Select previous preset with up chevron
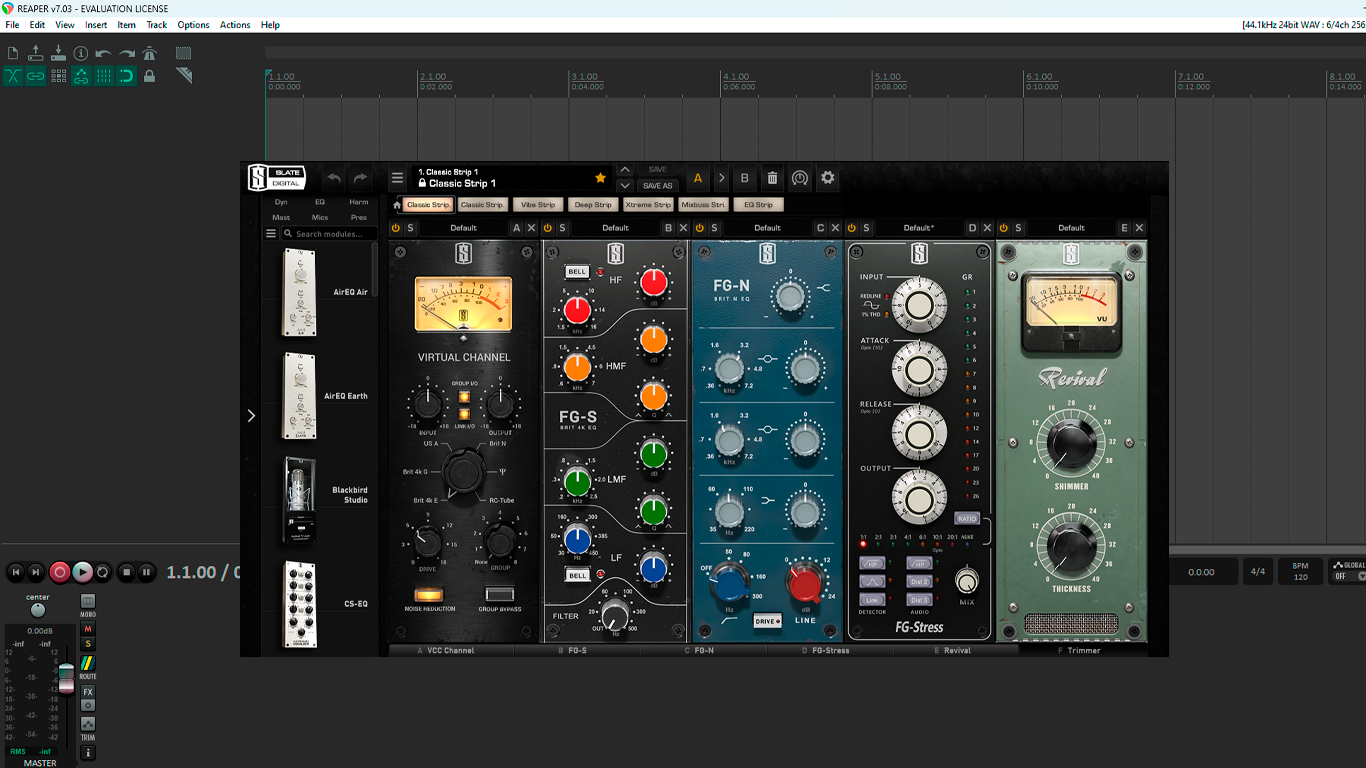 tap(625, 170)
